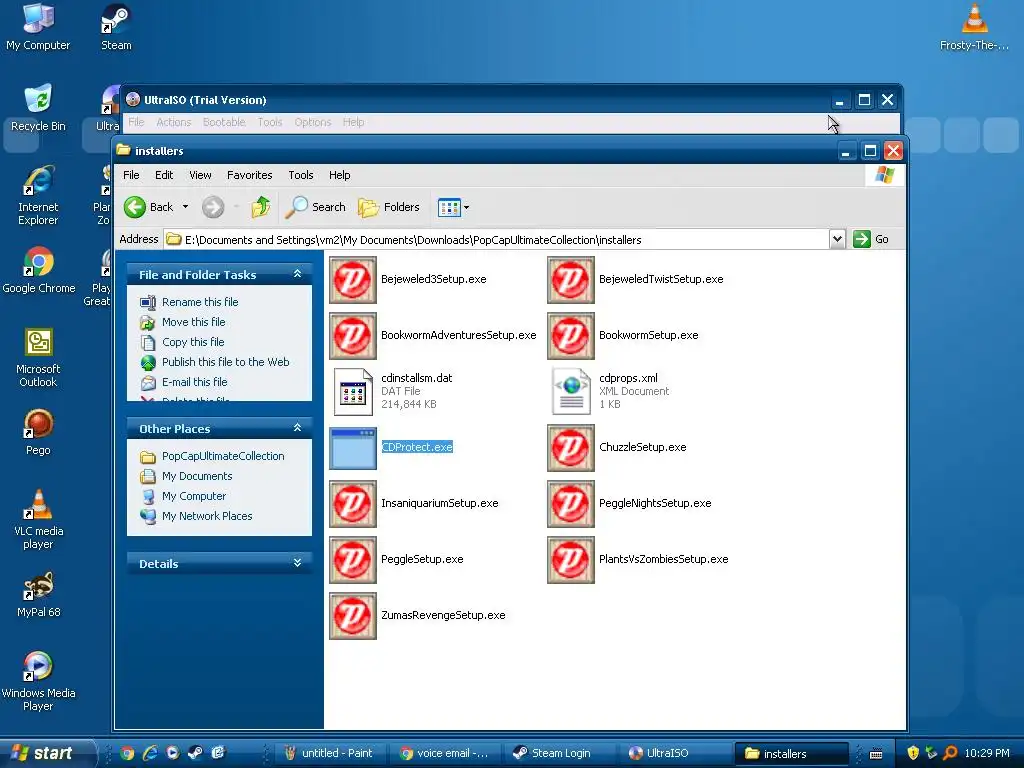Select the cdprops.xml document icon
The height and width of the screenshot is (768, 1024).
pos(571,392)
